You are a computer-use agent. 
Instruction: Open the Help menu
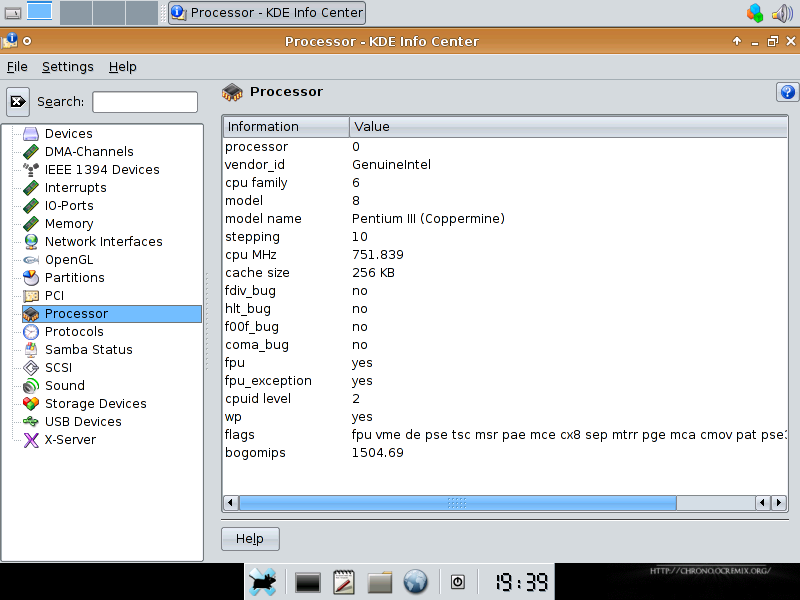tap(122, 67)
